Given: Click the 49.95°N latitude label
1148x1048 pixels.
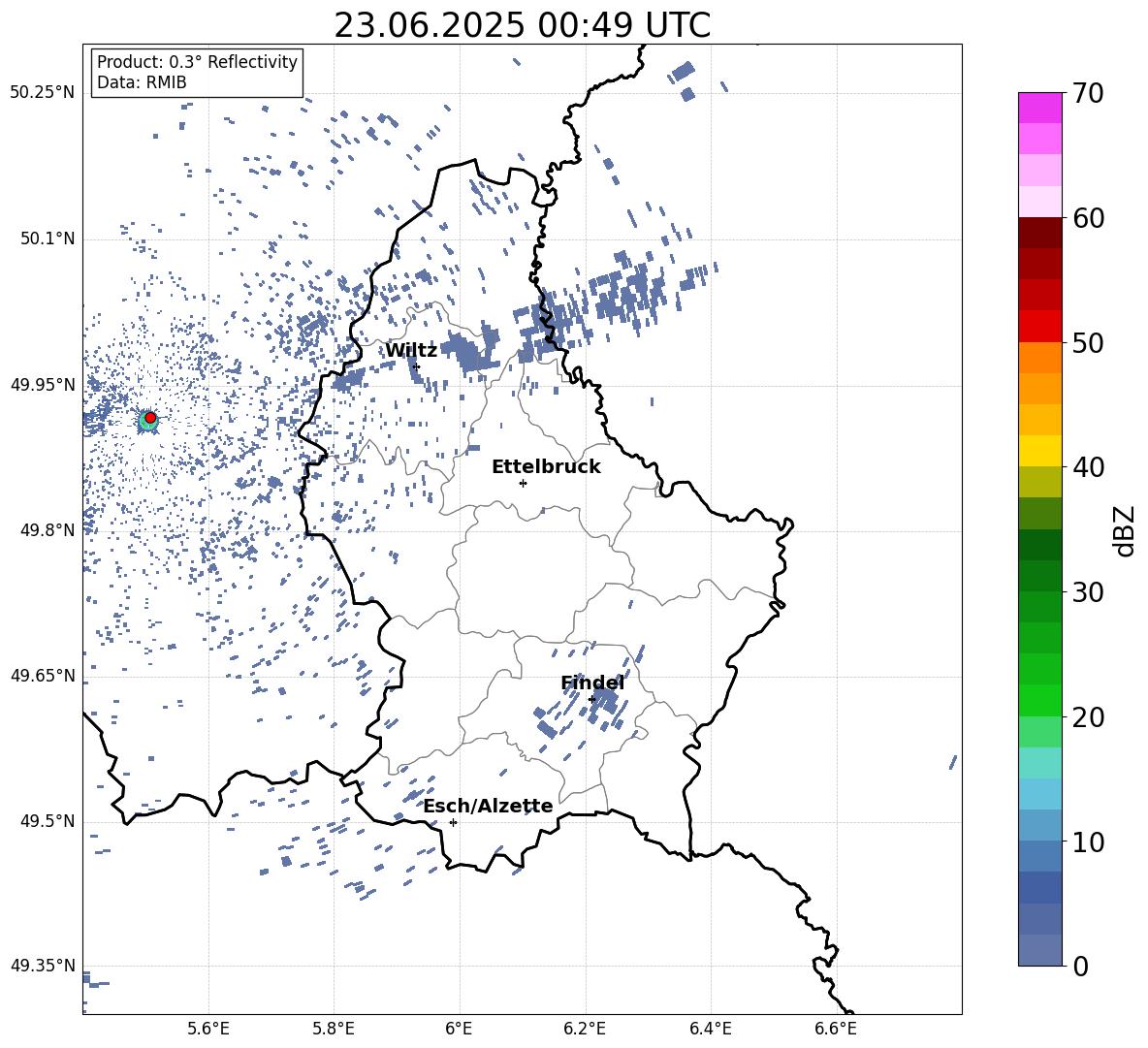Looking at the screenshot, I should (42, 385).
